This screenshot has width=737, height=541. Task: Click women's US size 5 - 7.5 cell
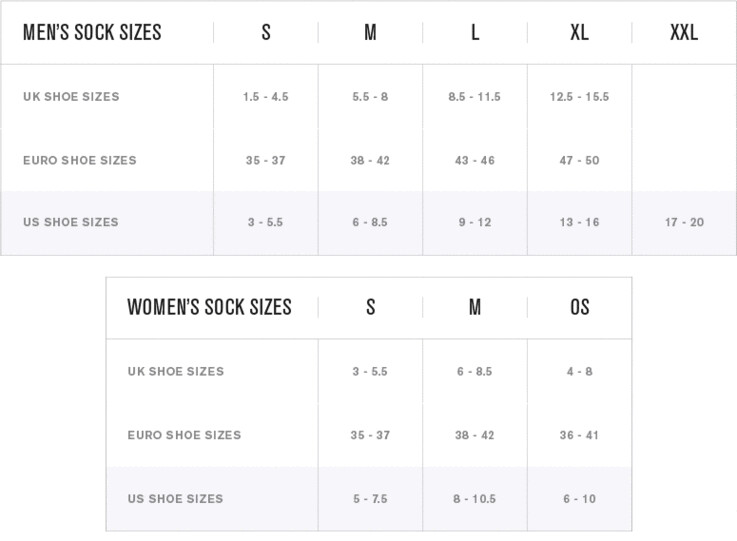[370, 499]
